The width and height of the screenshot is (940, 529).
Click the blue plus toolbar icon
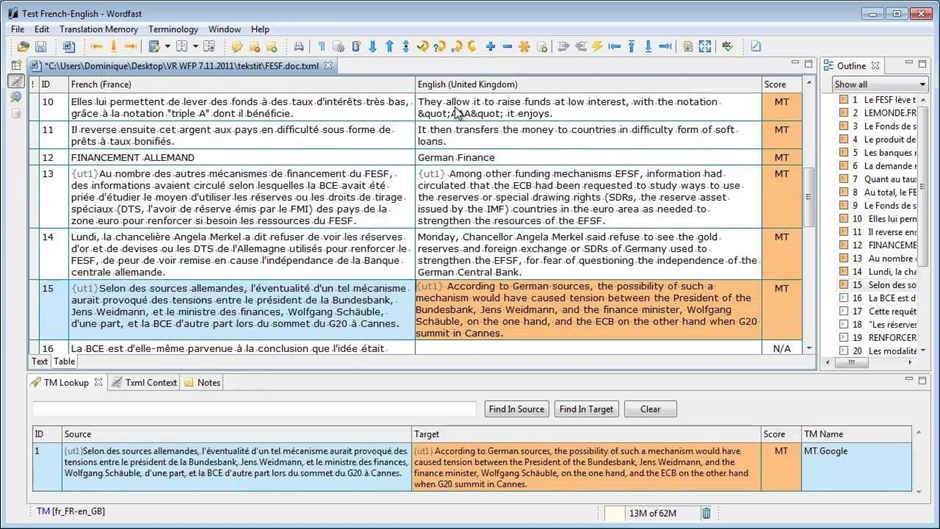coord(490,47)
